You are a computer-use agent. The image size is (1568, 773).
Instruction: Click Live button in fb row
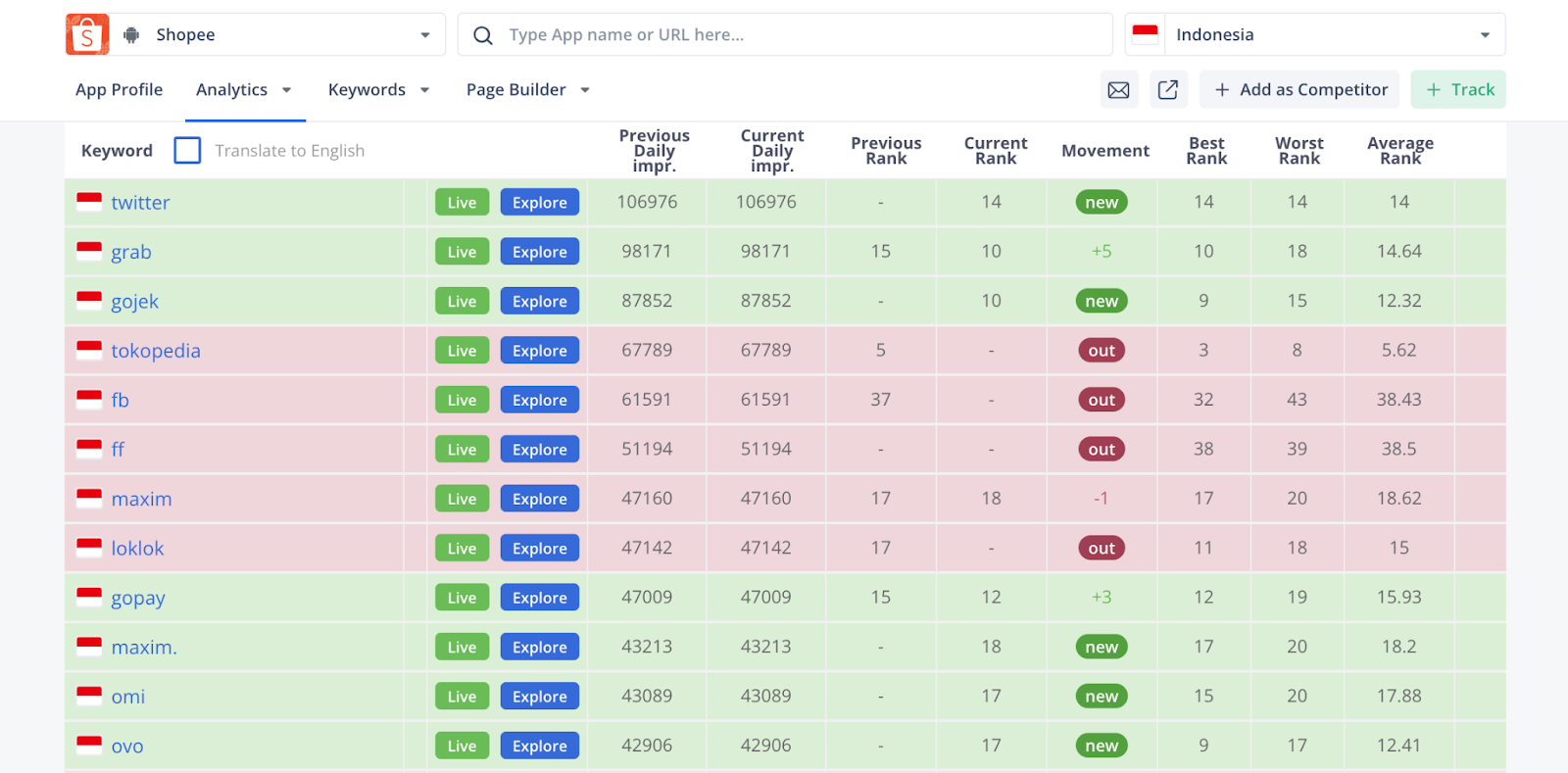[462, 400]
